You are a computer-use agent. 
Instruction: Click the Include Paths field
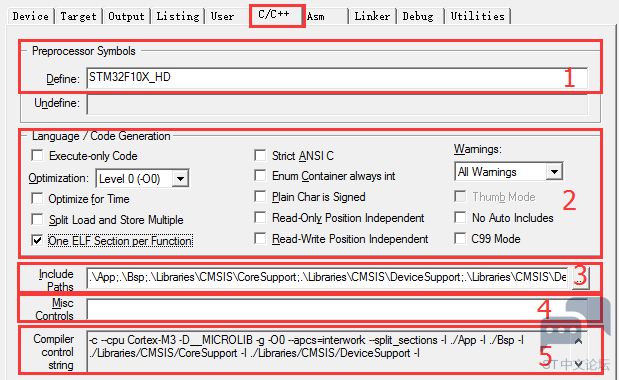[x=327, y=277]
